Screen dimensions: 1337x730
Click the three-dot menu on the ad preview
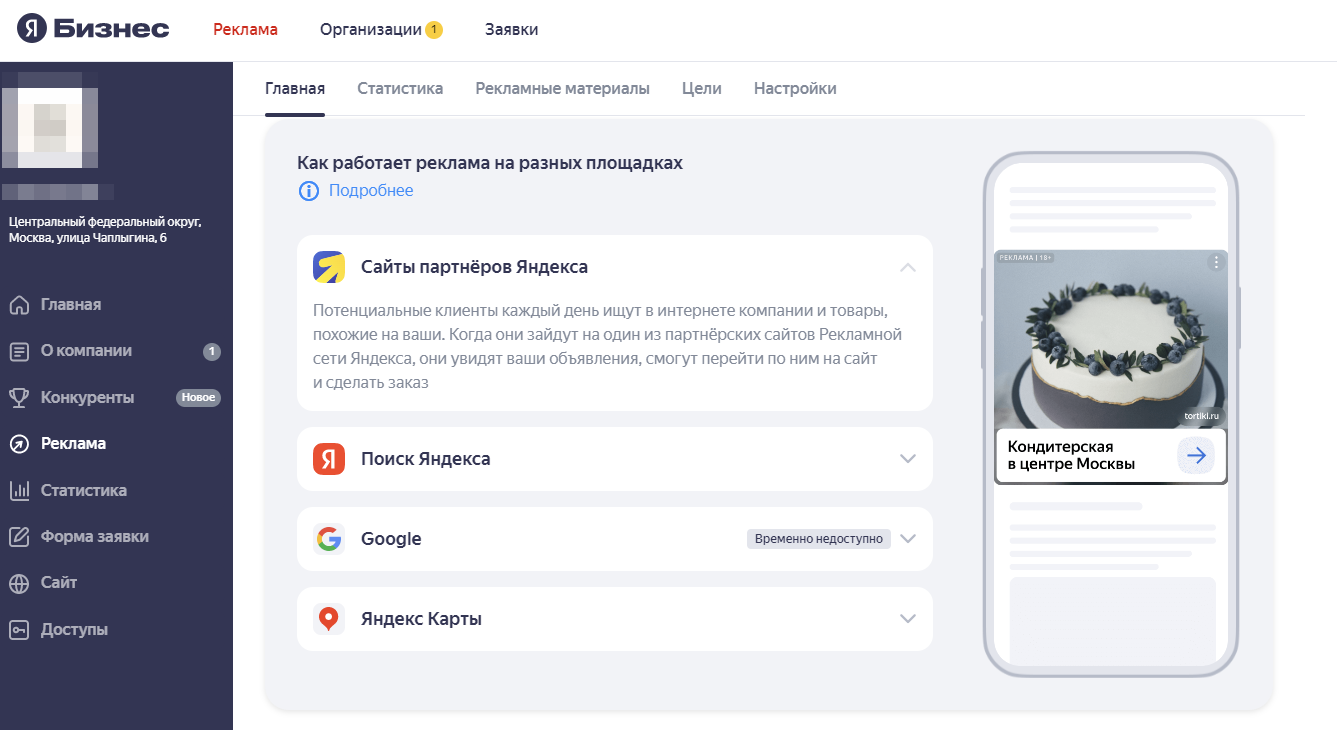point(1216,262)
